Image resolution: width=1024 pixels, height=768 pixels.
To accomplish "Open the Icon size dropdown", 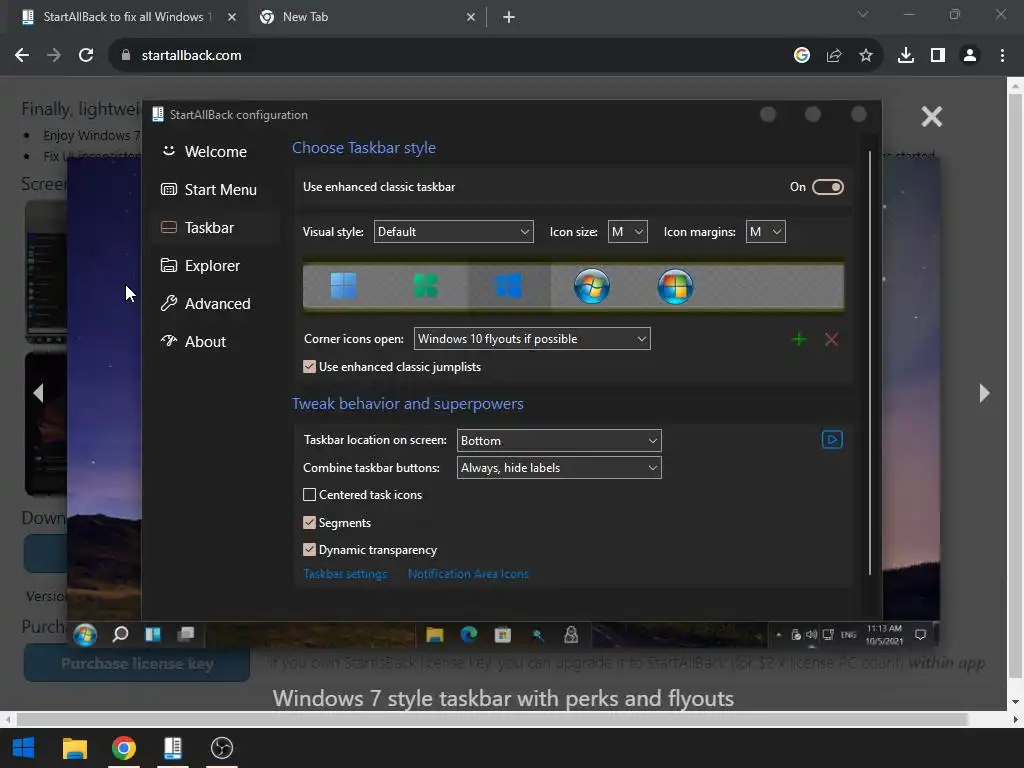I will (628, 232).
